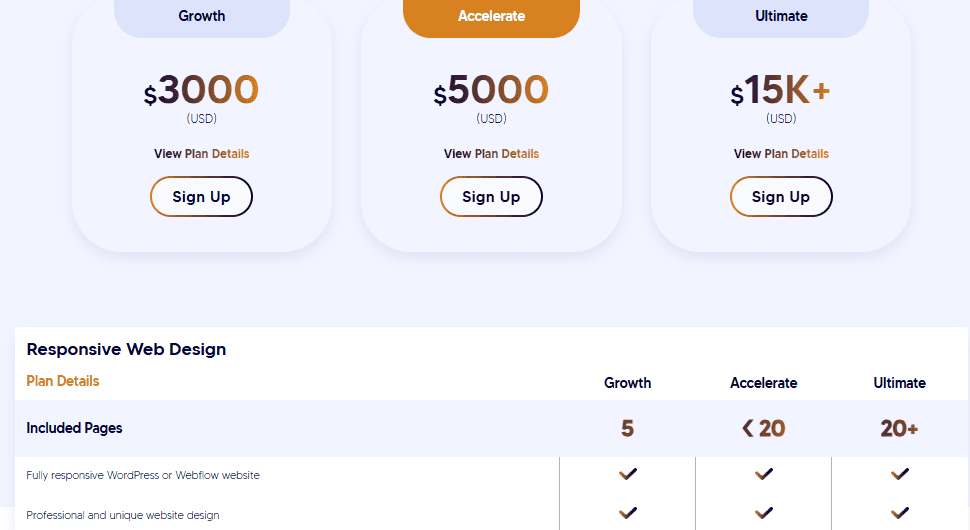
Task: Sign up for the Accelerate plan
Action: click(491, 197)
